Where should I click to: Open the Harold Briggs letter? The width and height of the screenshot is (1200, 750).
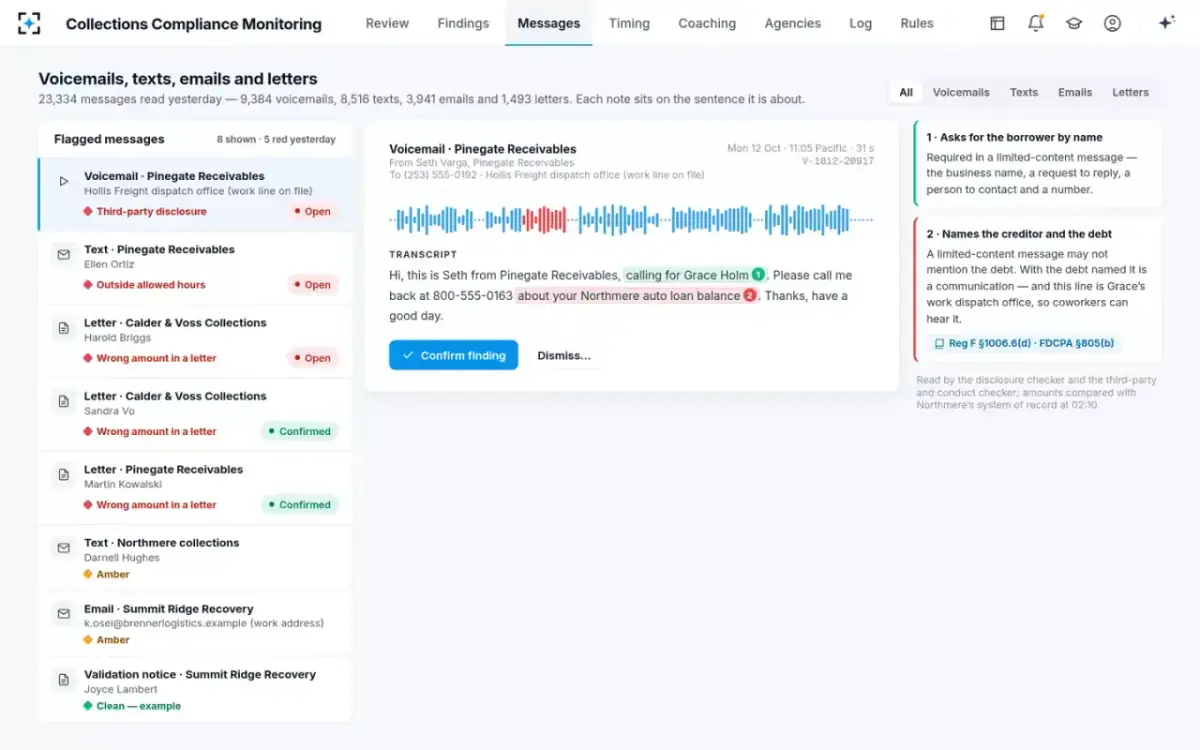[195, 341]
